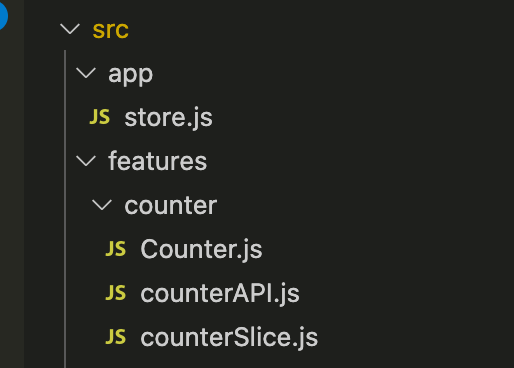Screen dimensions: 514x368
Task: Click the JS icon beside counterAPI.js
Action: coord(115,293)
